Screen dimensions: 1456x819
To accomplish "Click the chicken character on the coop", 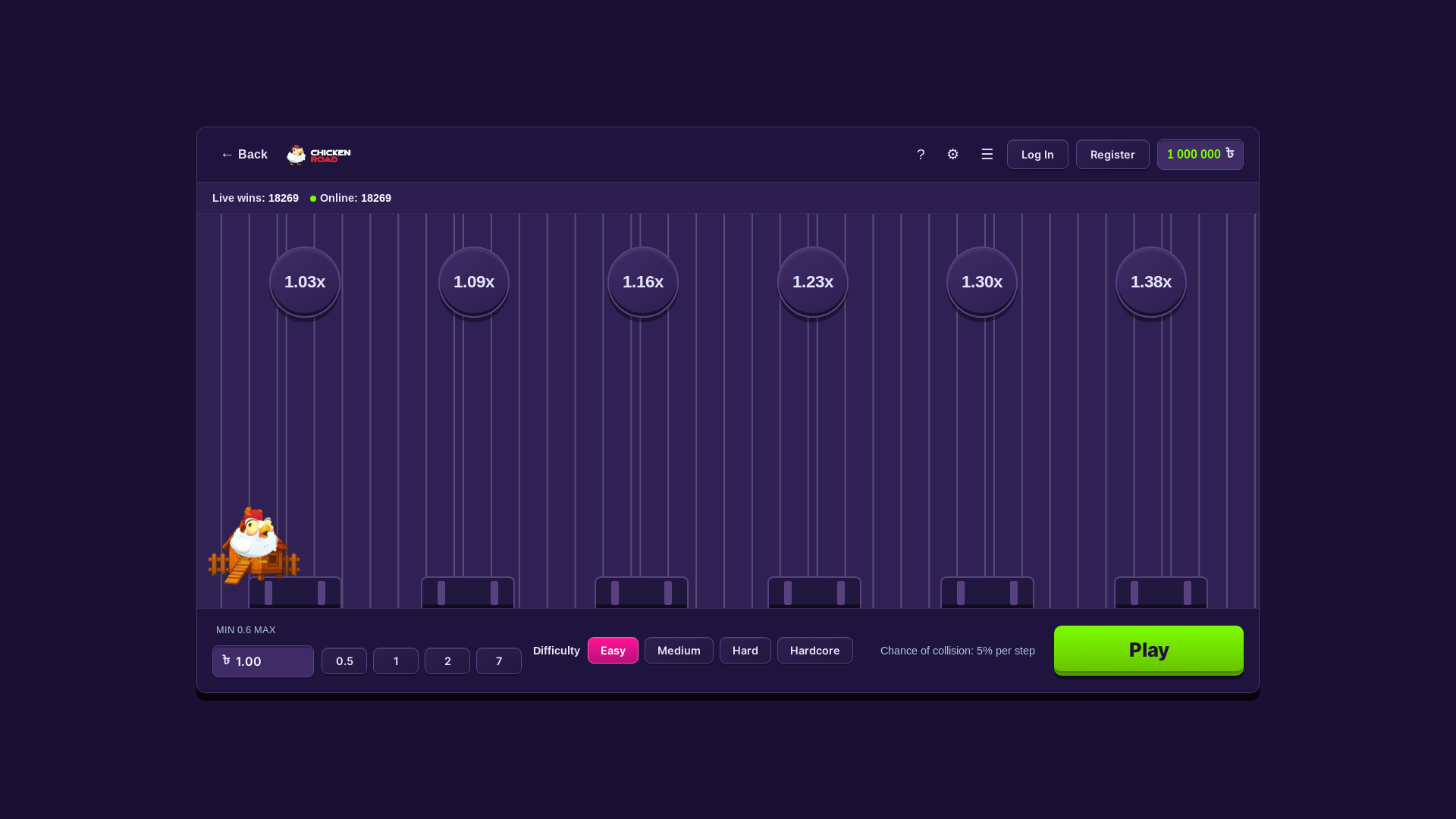I will click(253, 533).
